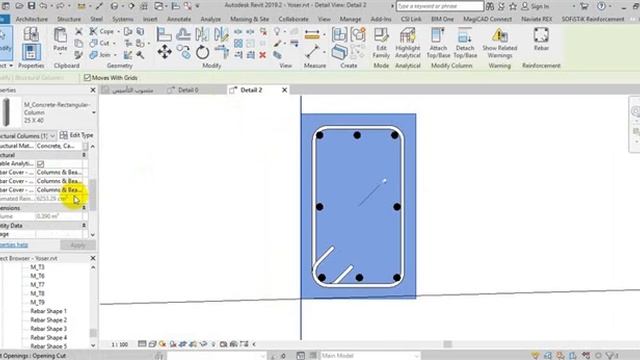Image resolution: width=640 pixels, height=360 pixels.
Task: Collapse the Structural properties section
Action: coord(84,155)
